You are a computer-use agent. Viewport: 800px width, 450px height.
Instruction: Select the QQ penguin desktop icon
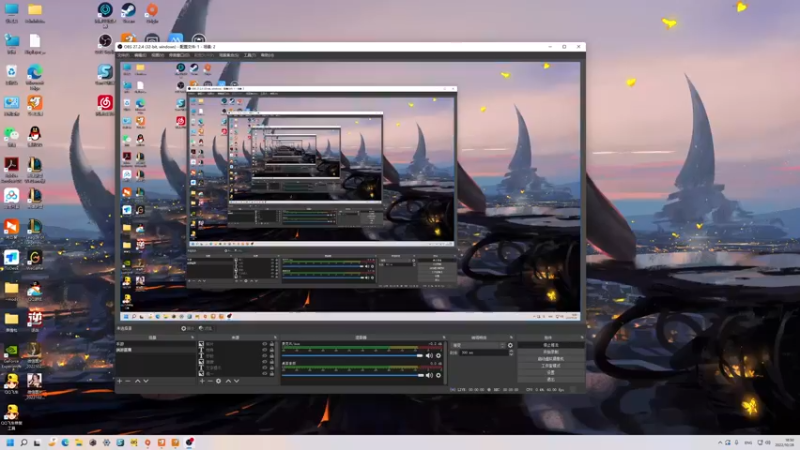(35, 136)
